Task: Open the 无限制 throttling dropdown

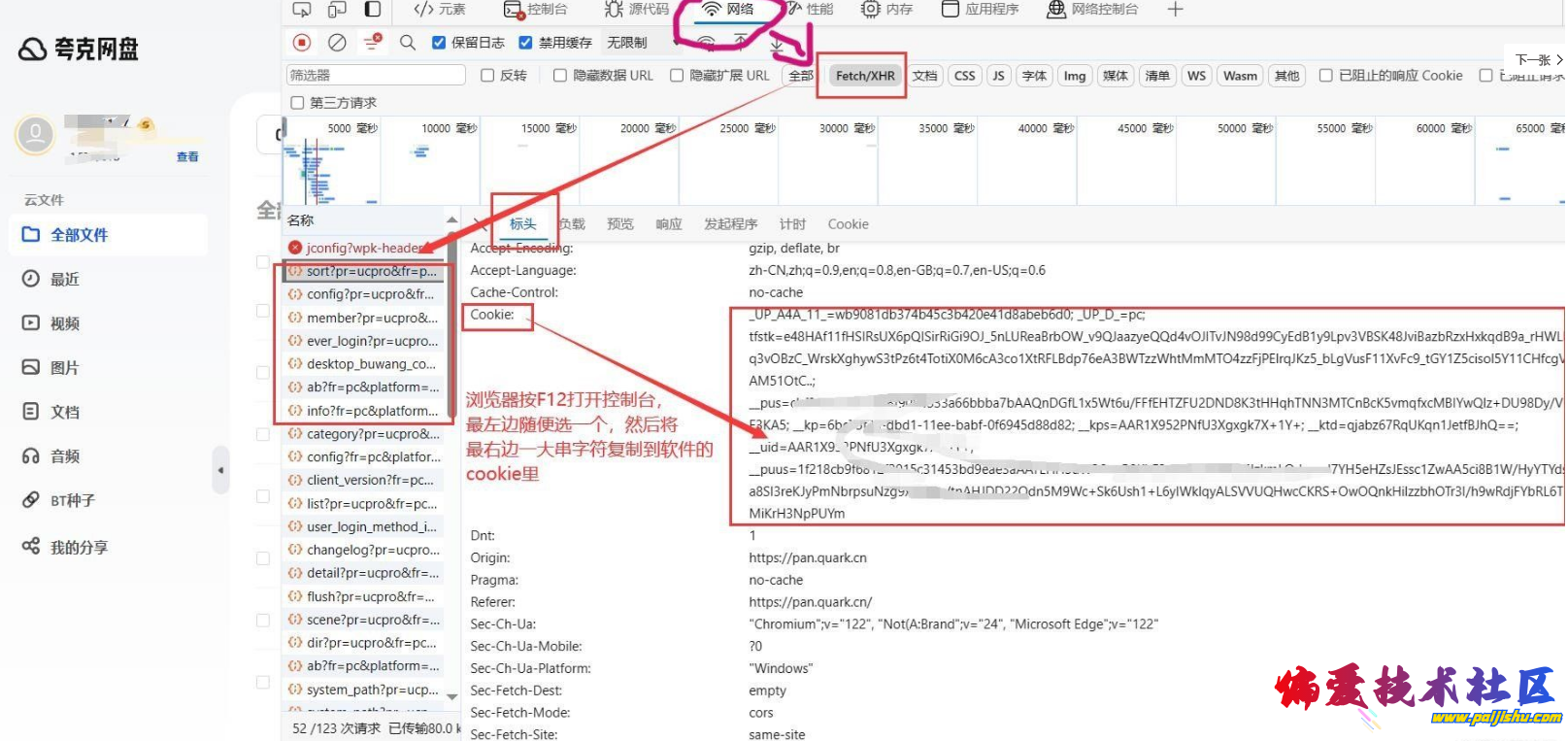Action: click(x=633, y=43)
